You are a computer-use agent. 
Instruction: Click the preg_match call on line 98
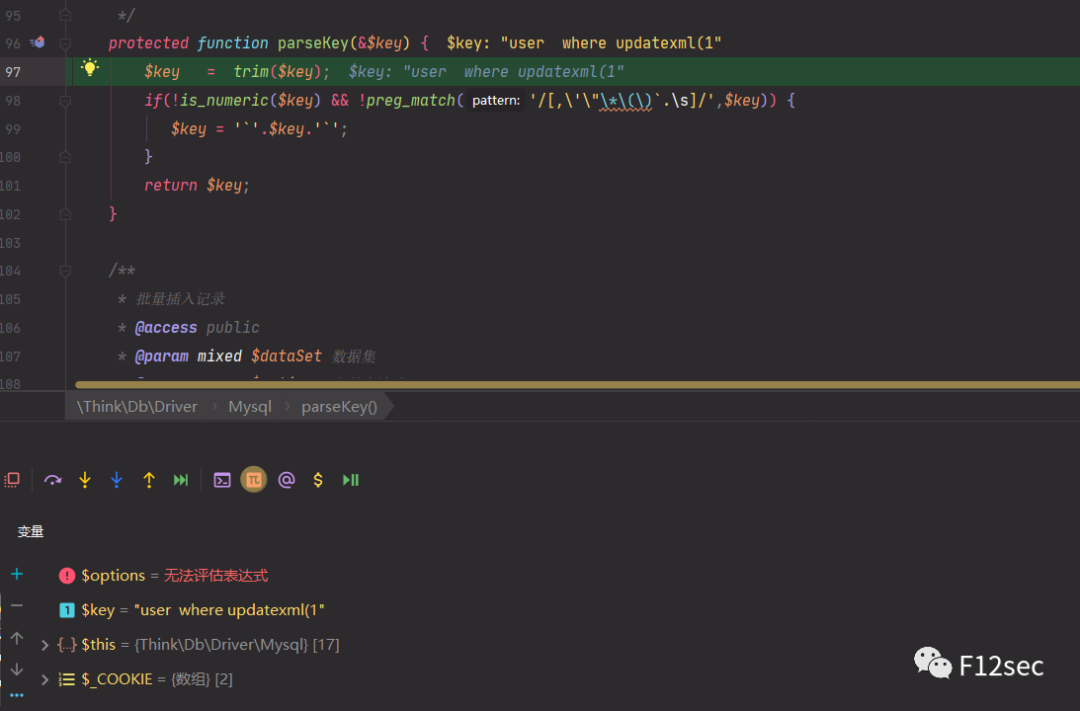[x=411, y=101]
